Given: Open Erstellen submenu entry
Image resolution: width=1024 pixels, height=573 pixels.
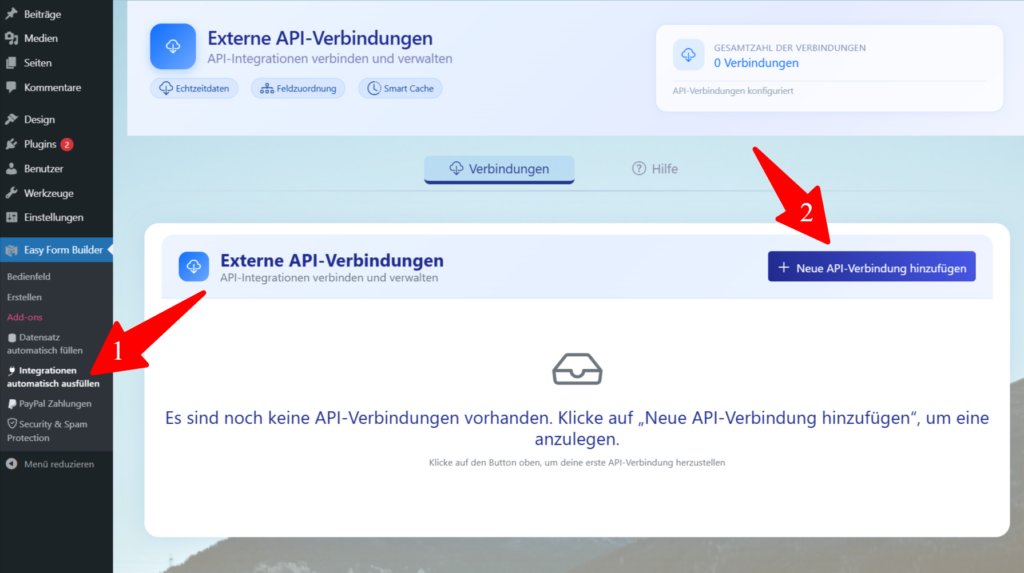Looking at the screenshot, I should pos(24,297).
